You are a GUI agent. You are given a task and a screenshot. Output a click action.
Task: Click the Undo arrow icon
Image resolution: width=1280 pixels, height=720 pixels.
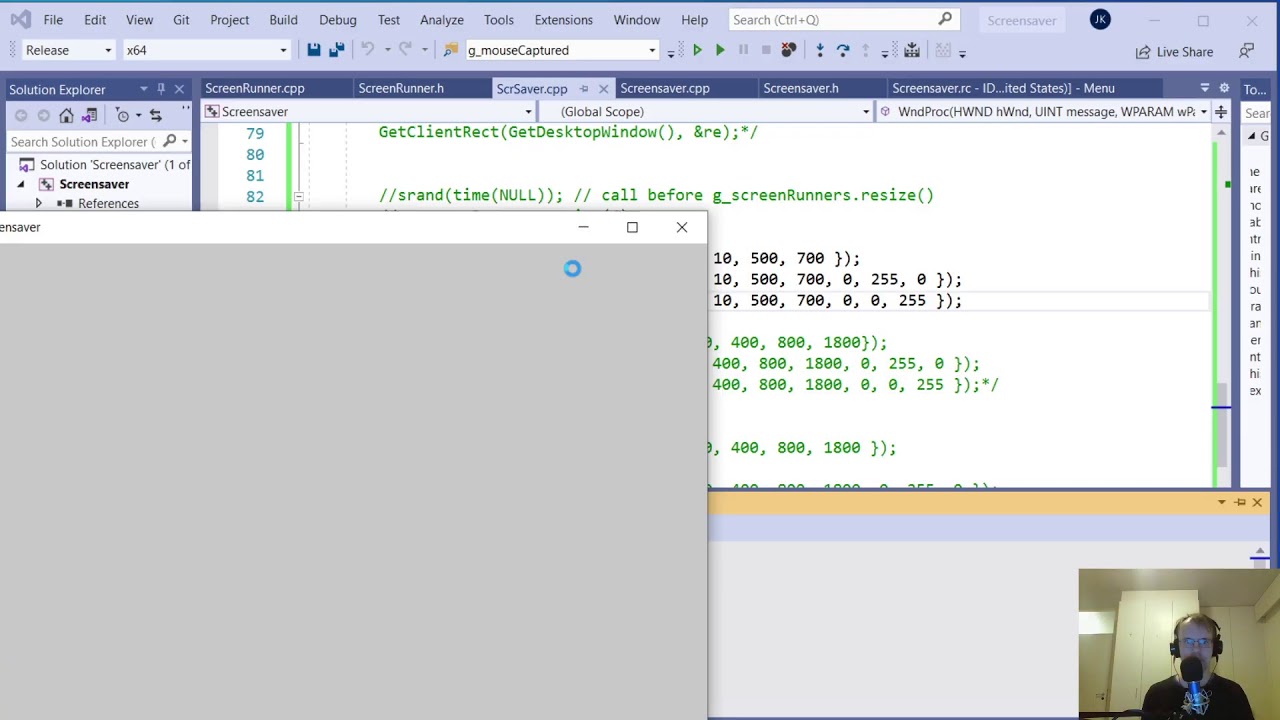click(x=367, y=50)
